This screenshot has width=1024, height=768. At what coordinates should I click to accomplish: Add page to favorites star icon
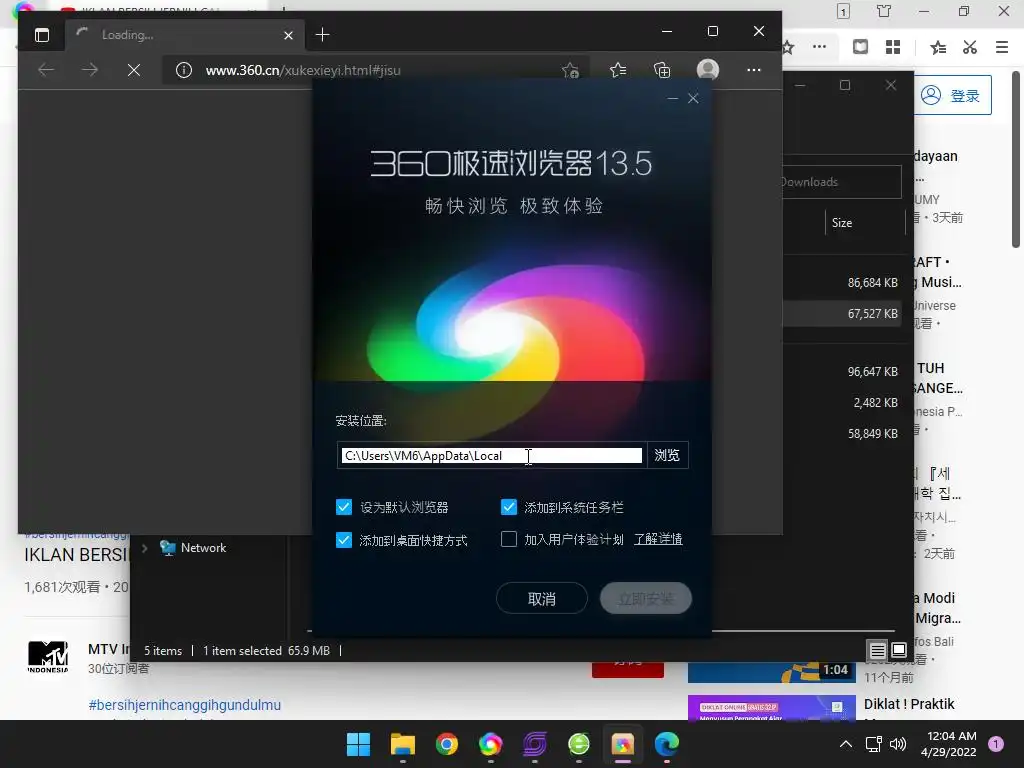click(x=570, y=70)
